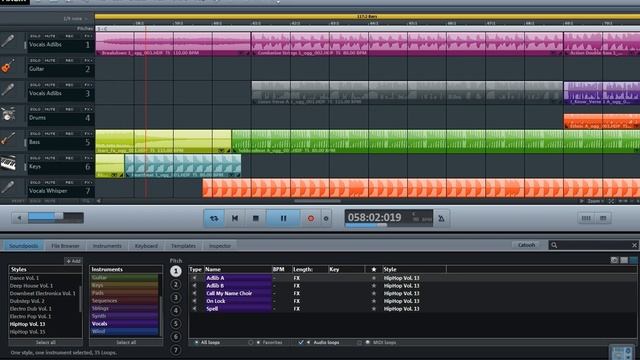Open the Keyboard tab

click(x=146, y=246)
